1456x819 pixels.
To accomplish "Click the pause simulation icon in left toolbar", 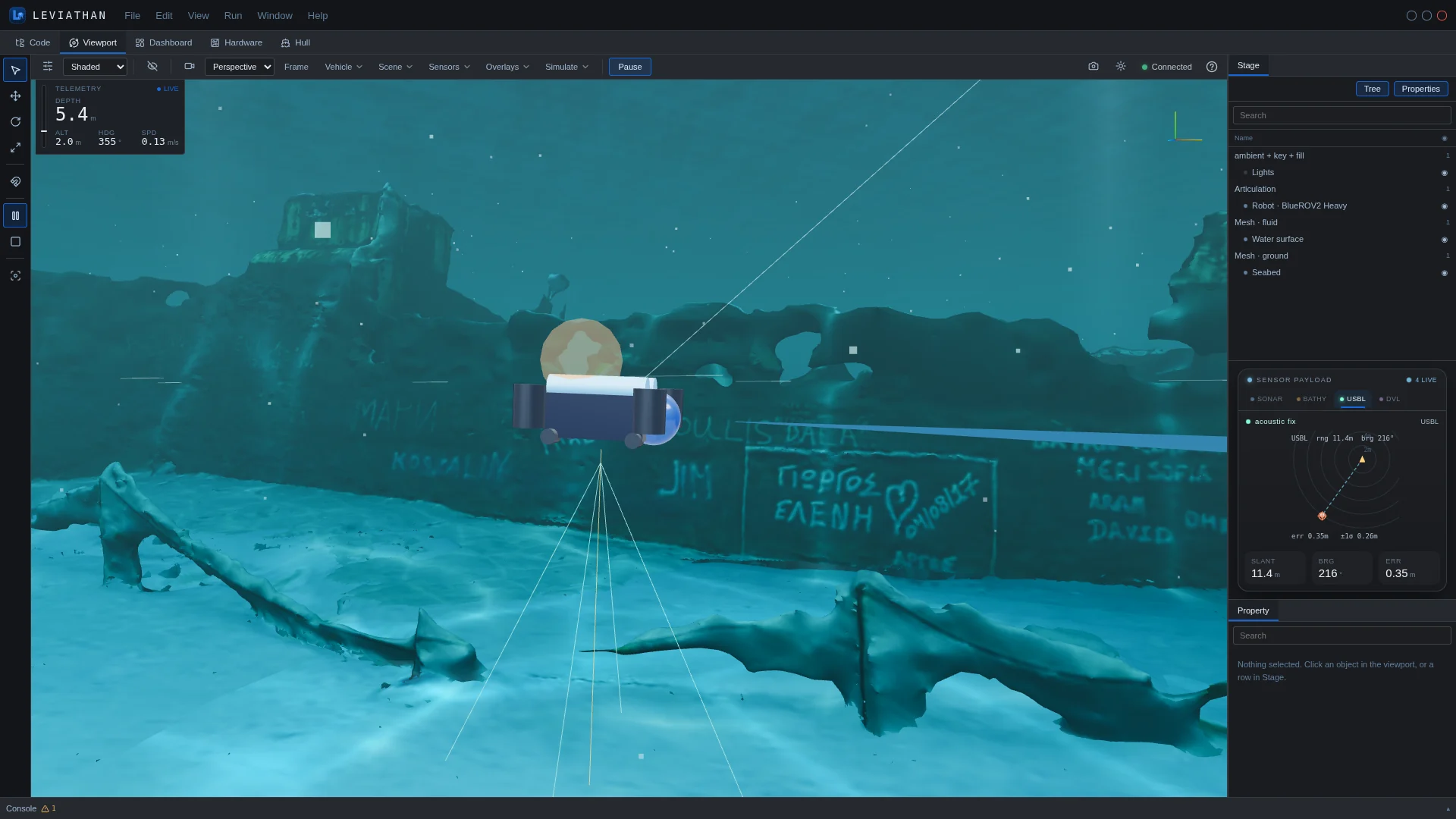I will 15,216.
